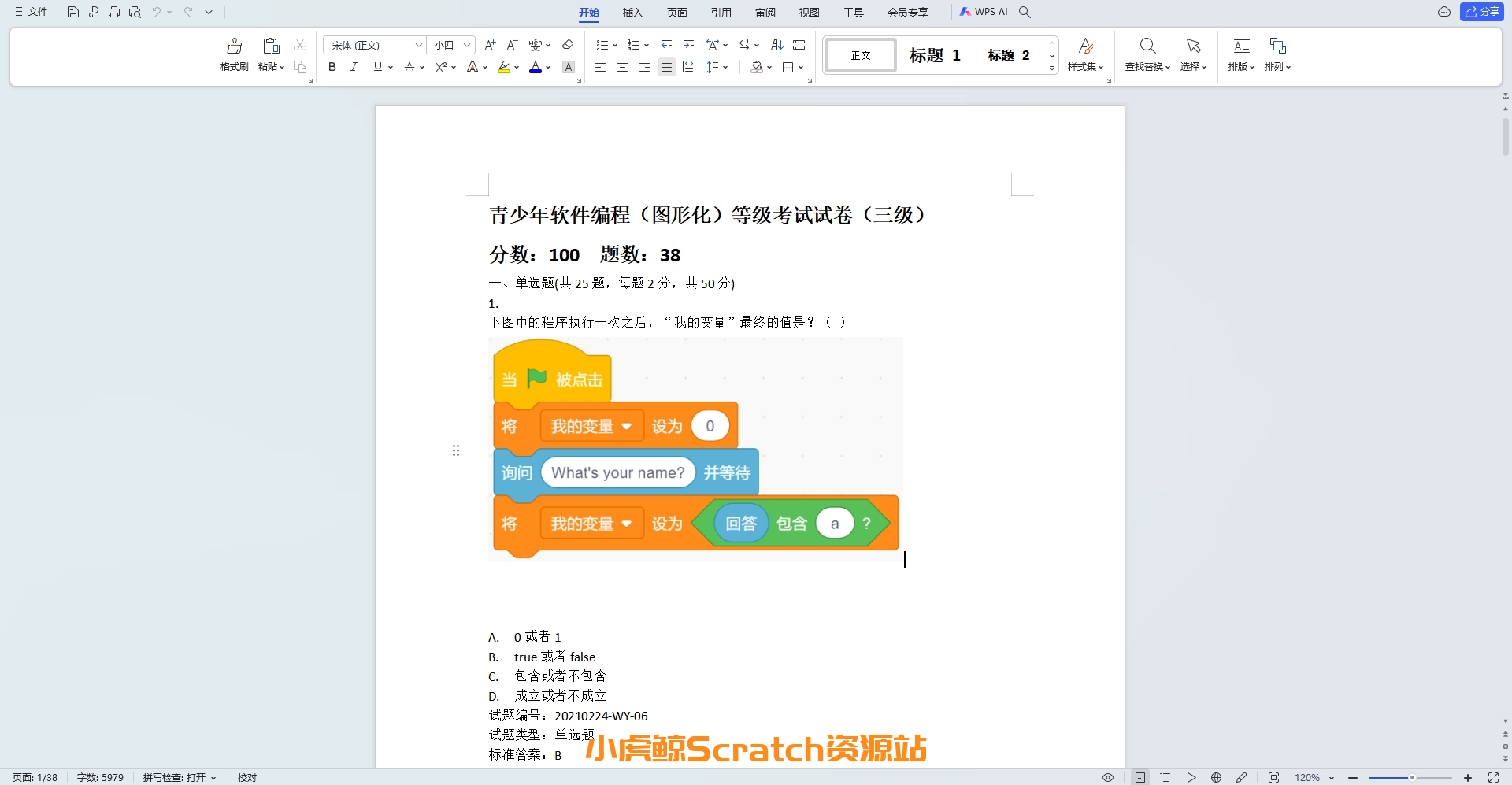Apply the 标题 2 heading style
The image size is (1512, 785).
(x=1009, y=55)
